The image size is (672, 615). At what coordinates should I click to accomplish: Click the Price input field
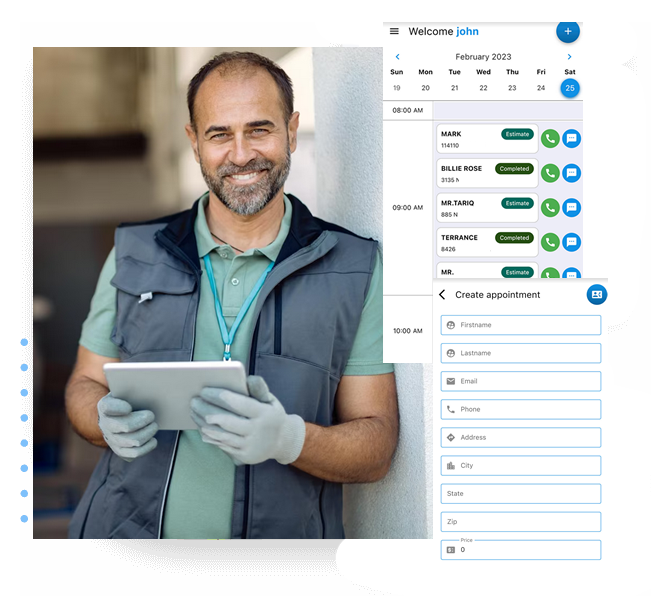[x=521, y=549]
